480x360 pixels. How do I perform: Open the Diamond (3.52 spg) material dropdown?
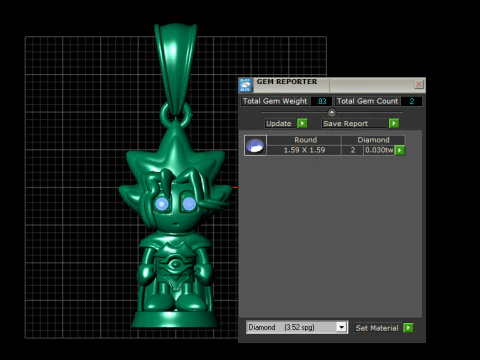[x=341, y=327]
